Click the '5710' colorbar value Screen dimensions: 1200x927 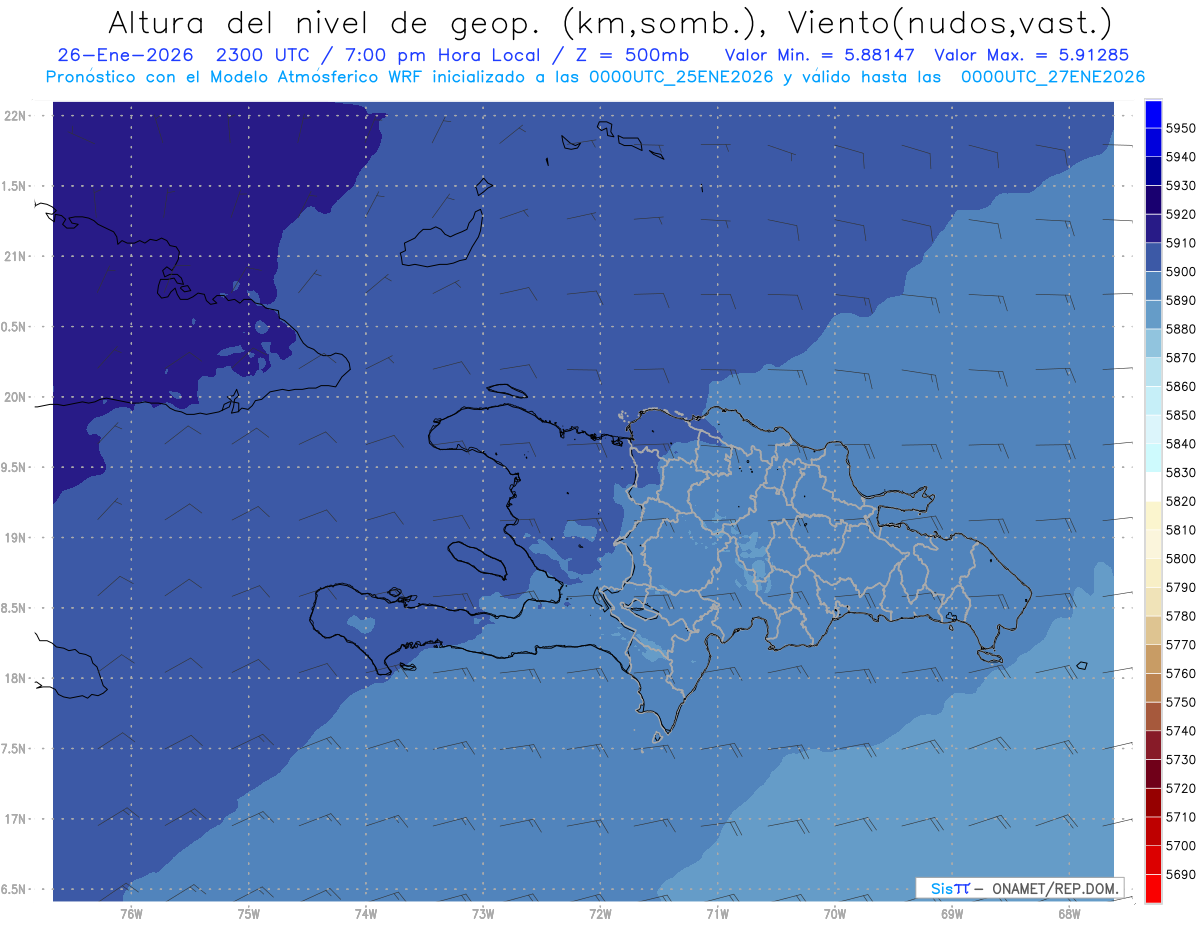[x=1180, y=817]
